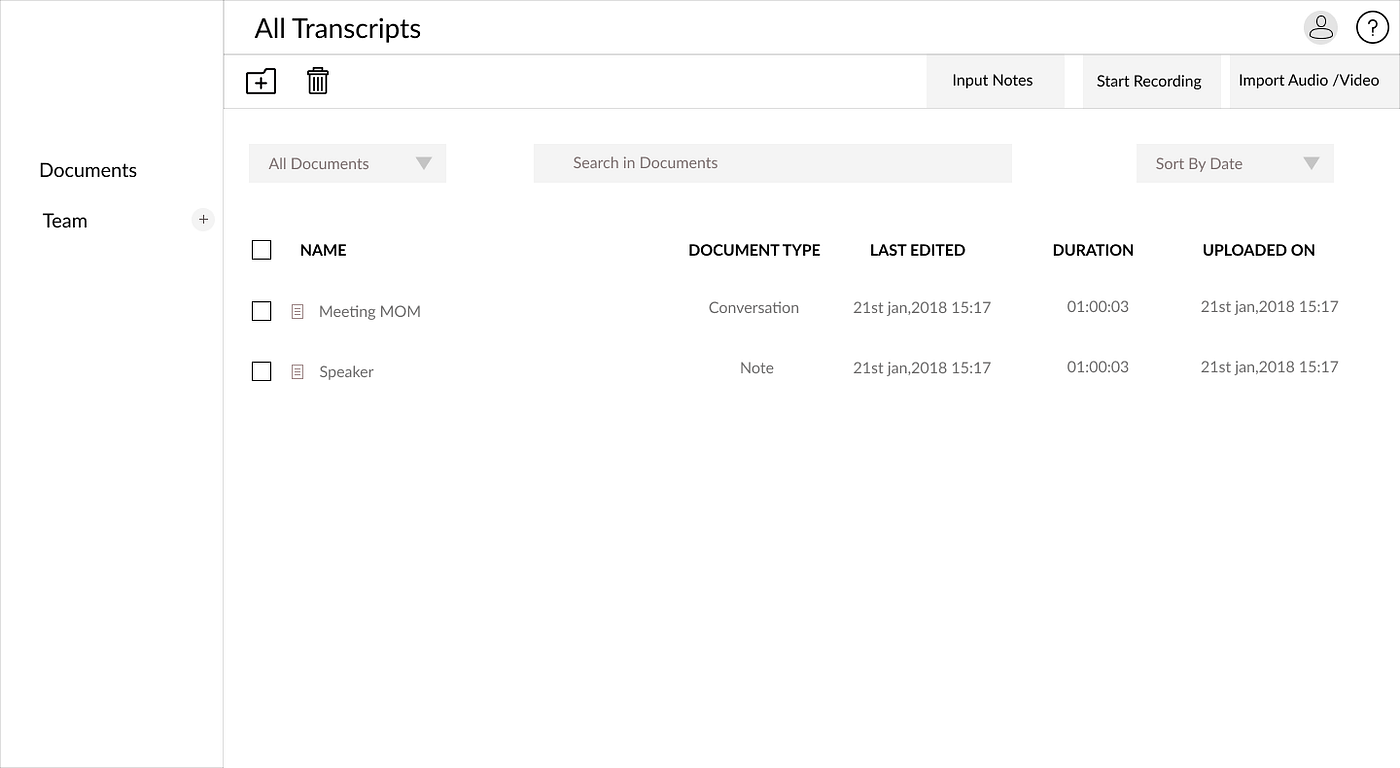
Task: Click the Note type cell
Action: pyautogui.click(x=757, y=368)
